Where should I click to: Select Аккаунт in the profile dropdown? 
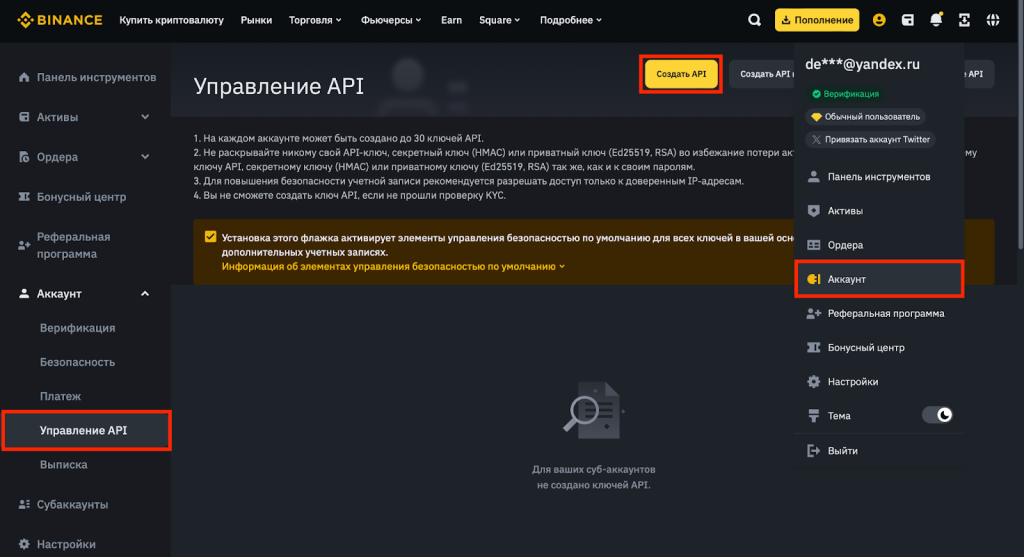[x=879, y=279]
